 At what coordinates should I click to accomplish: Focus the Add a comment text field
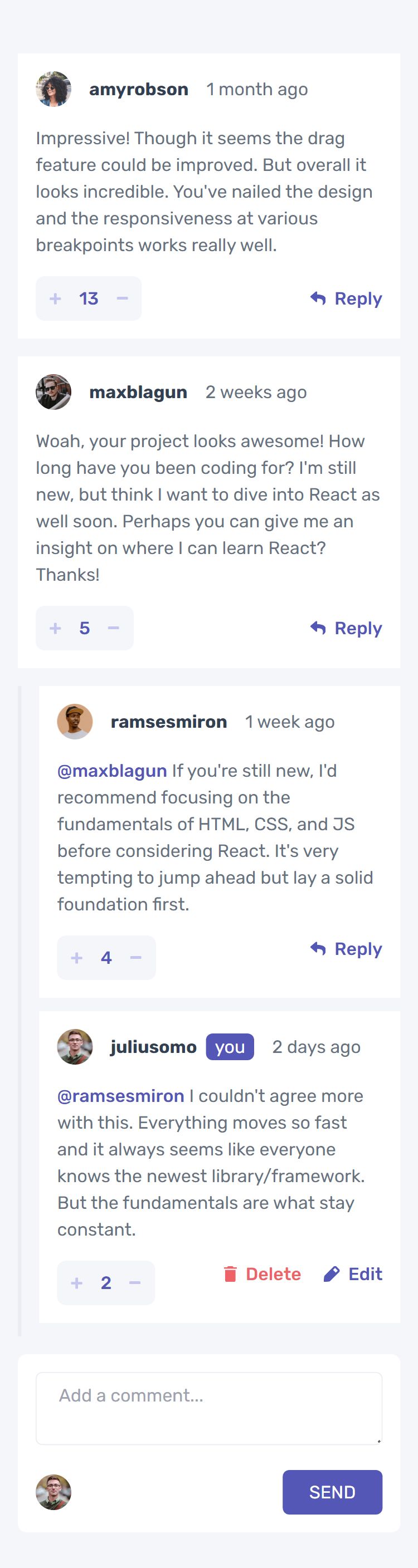click(x=209, y=1407)
